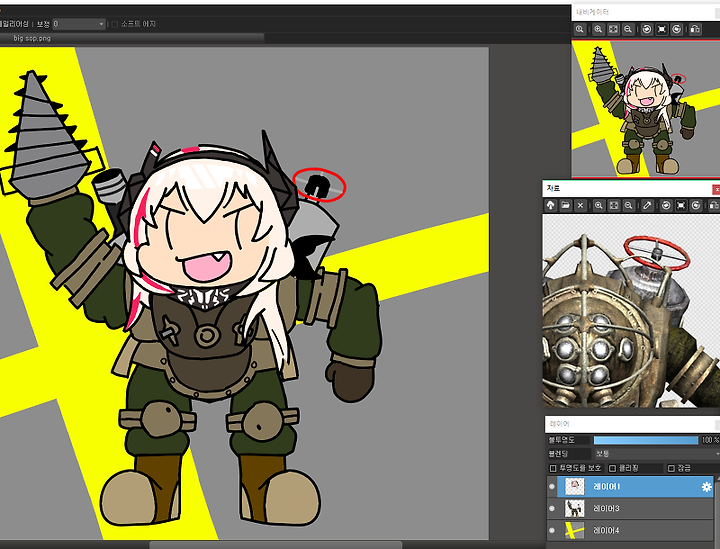Screen dimensions: 720x549
Task: Hide layer 레이어3 with its visibility dot
Action: (552, 508)
